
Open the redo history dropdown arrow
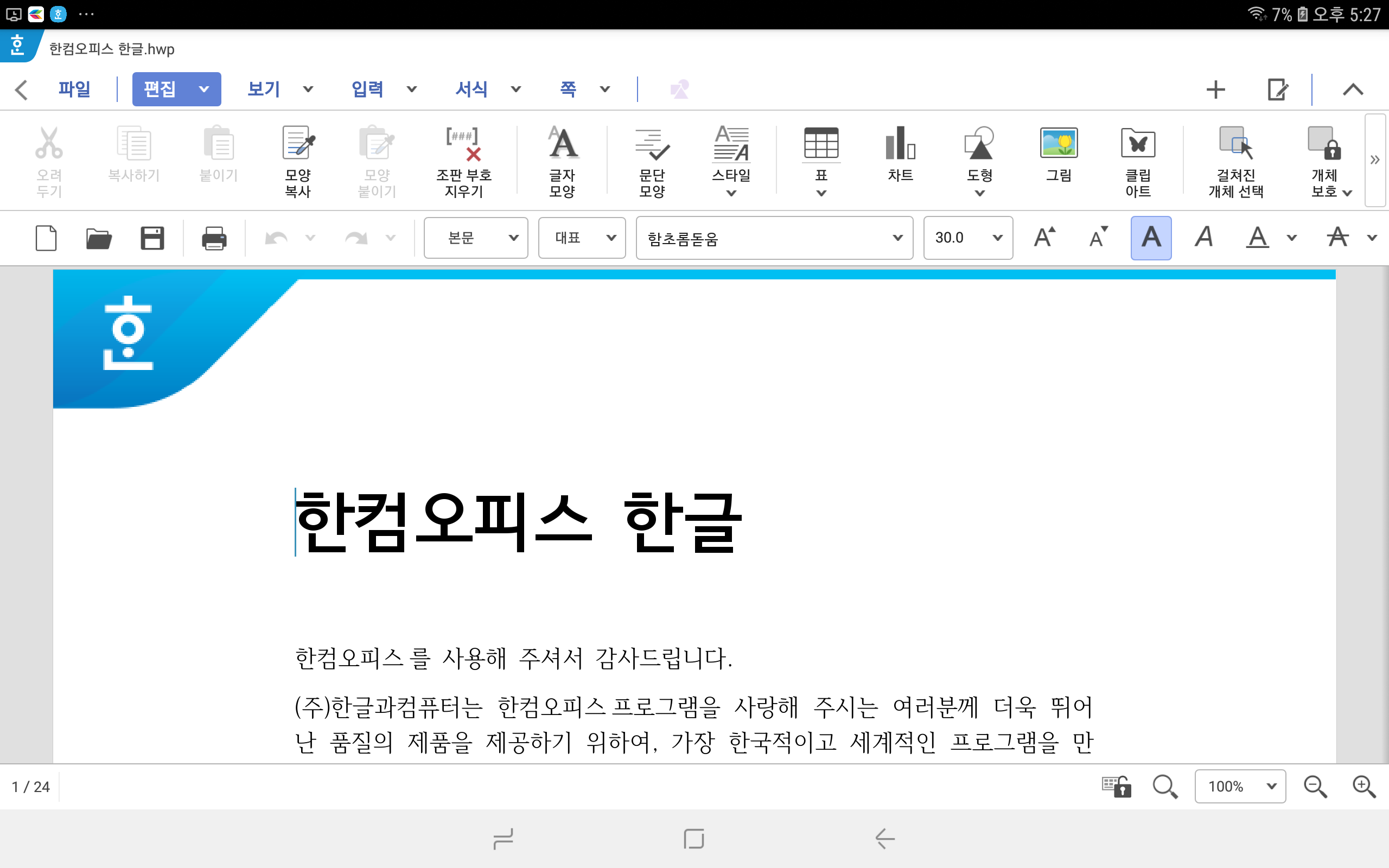tap(391, 238)
